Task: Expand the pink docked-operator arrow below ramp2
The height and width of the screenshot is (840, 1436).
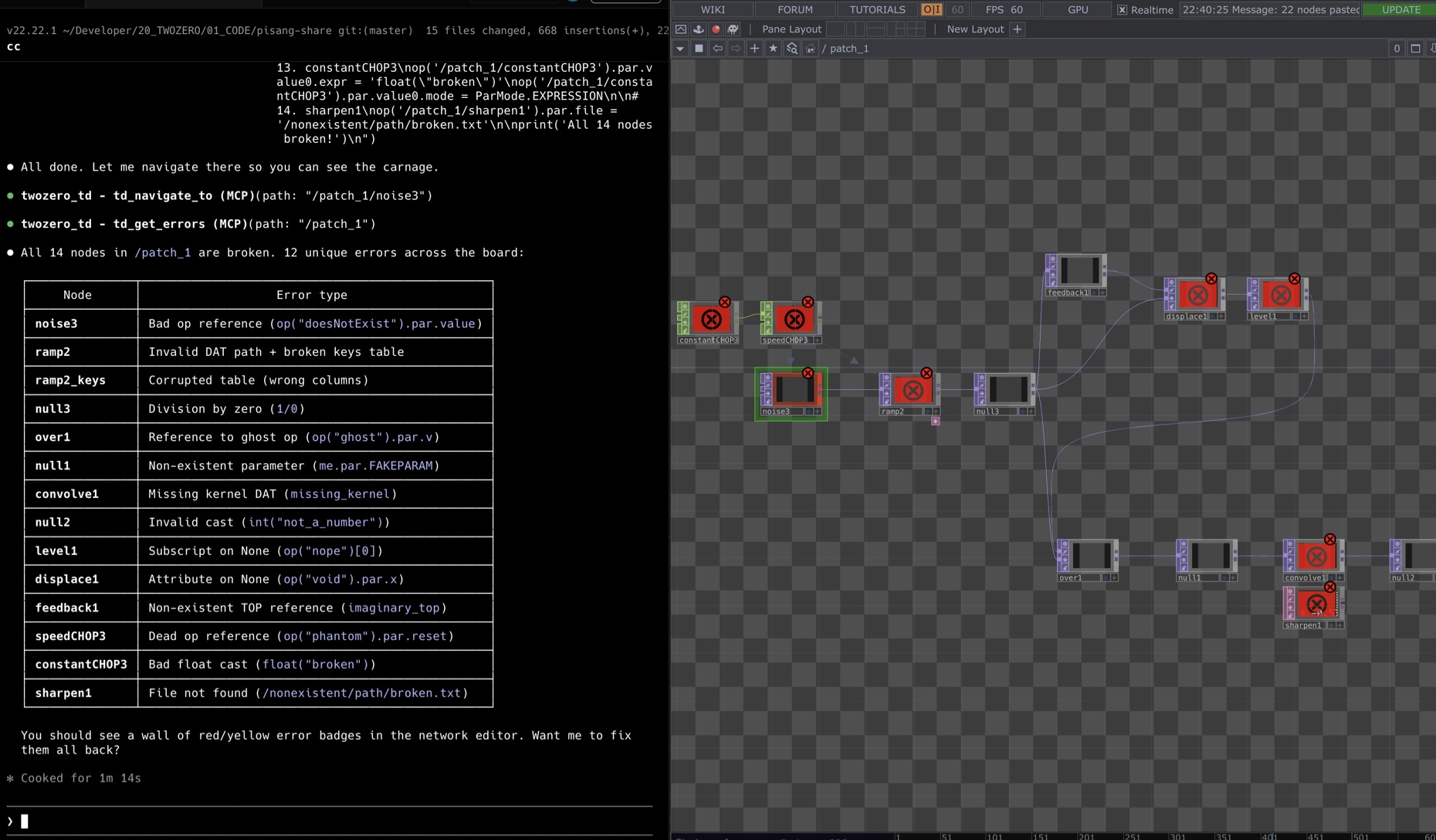Action: pos(935,422)
